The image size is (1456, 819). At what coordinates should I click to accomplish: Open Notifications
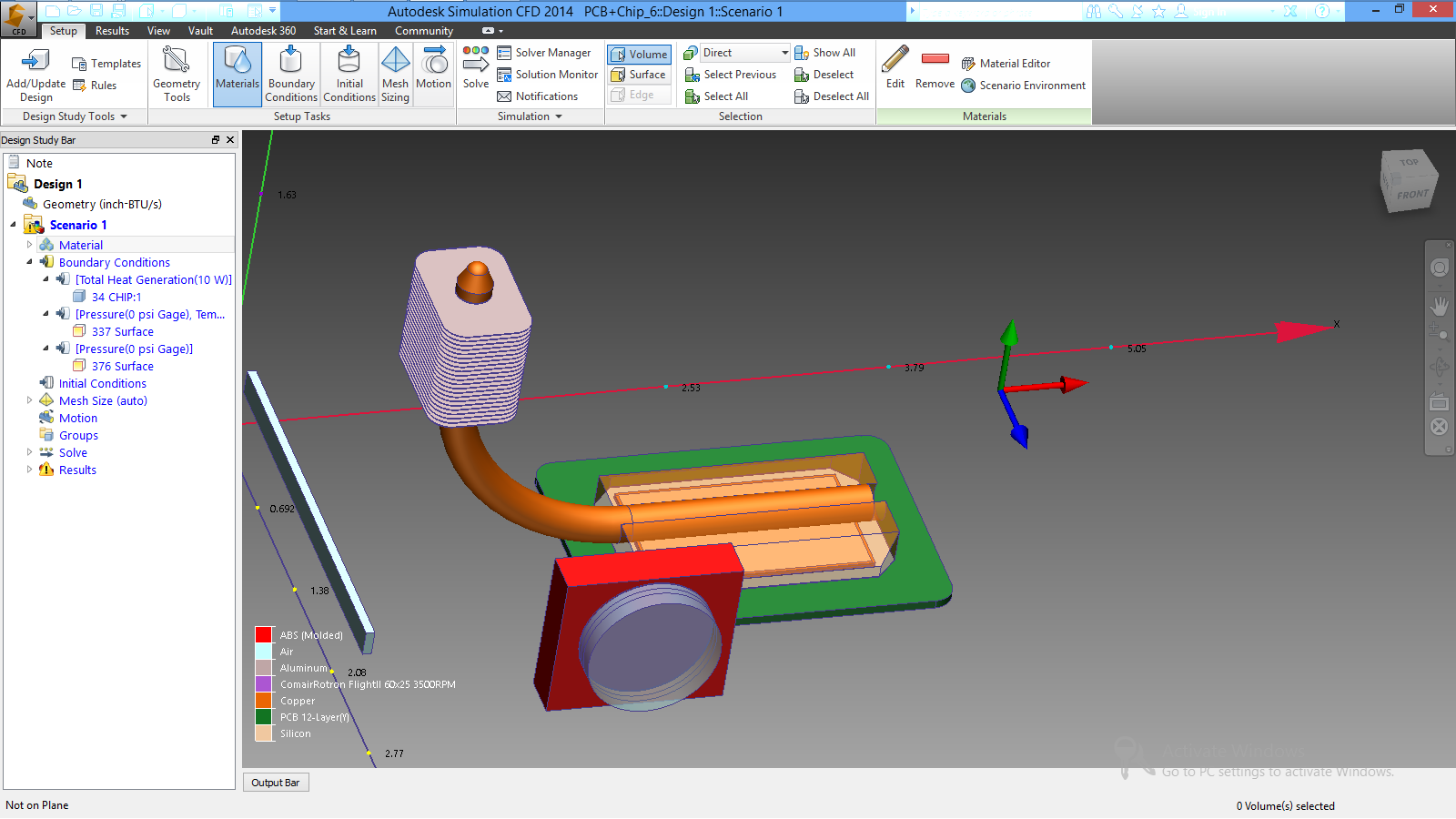[537, 96]
